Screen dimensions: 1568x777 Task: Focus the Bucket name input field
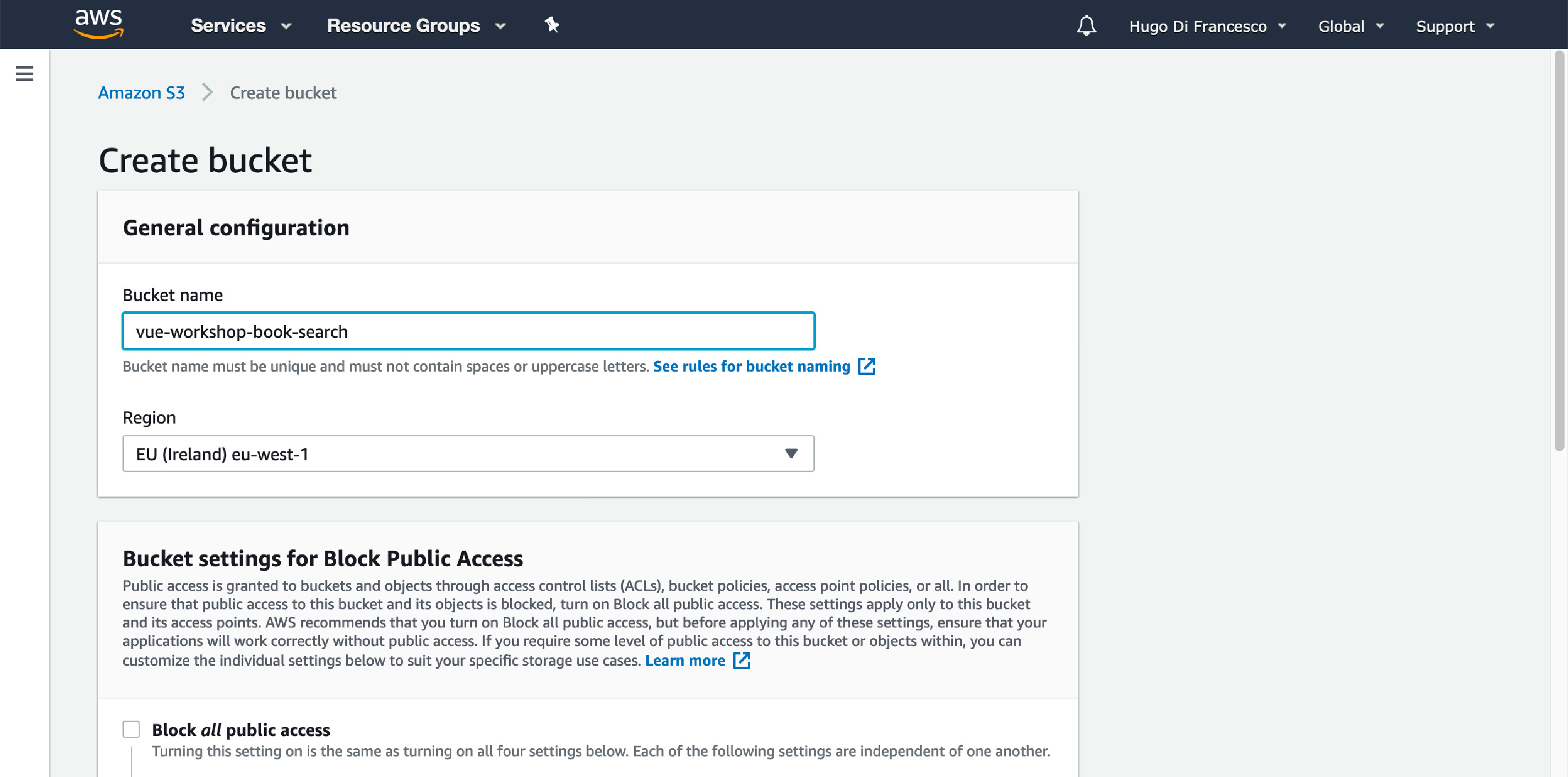pos(468,331)
